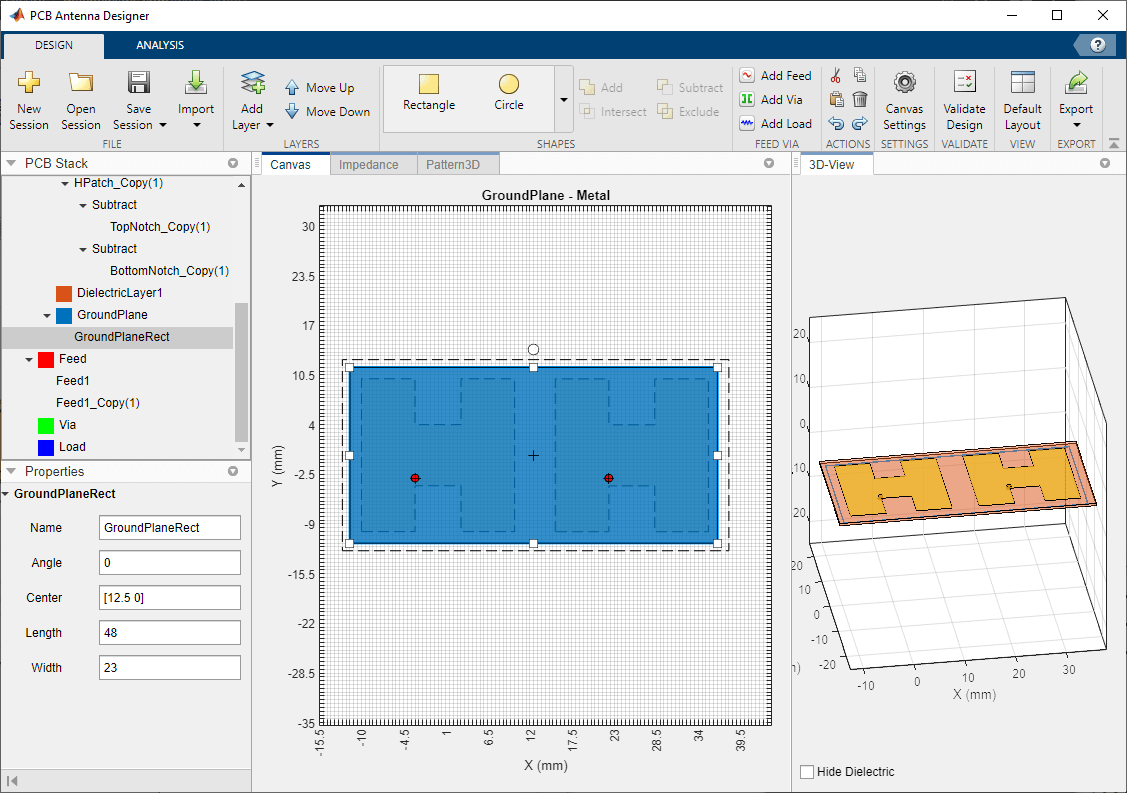Click the Validate Design icon
Image resolution: width=1127 pixels, height=793 pixels.
964,84
